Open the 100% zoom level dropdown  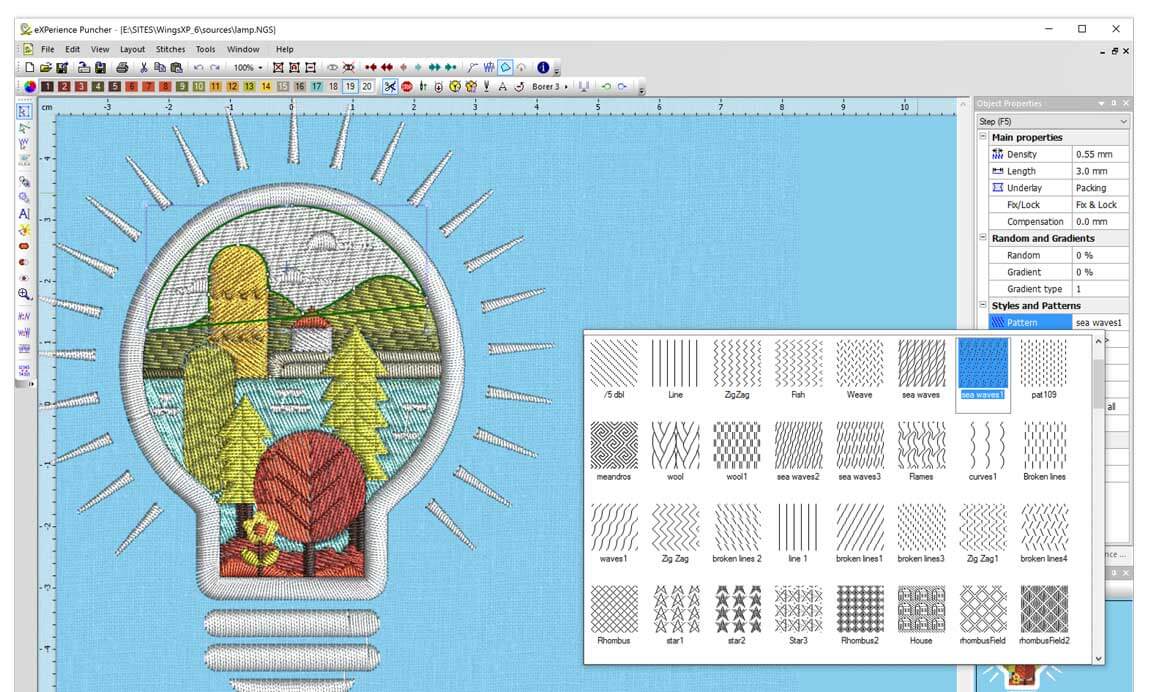pyautogui.click(x=249, y=67)
